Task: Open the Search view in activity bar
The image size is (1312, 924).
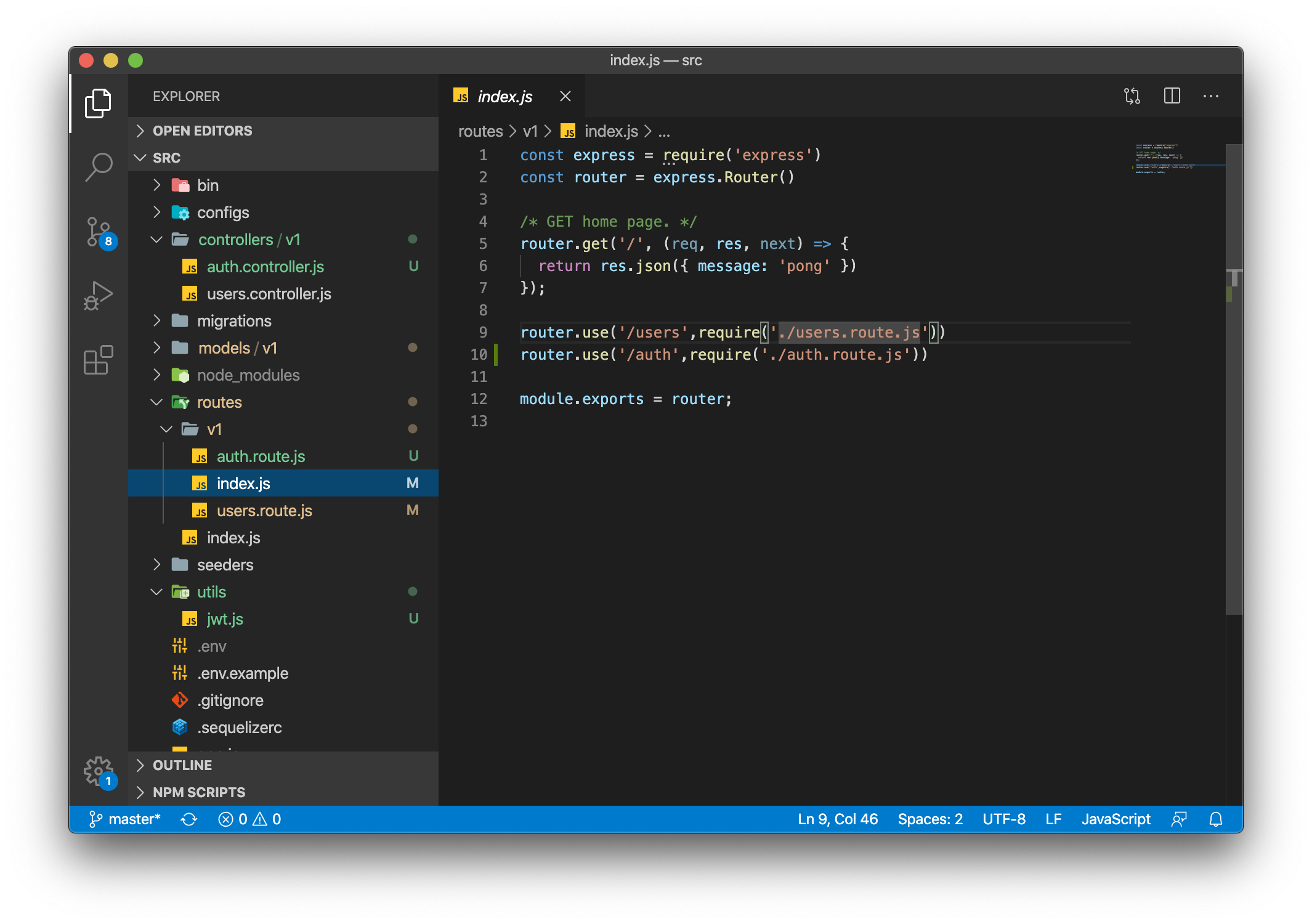Action: [99, 166]
